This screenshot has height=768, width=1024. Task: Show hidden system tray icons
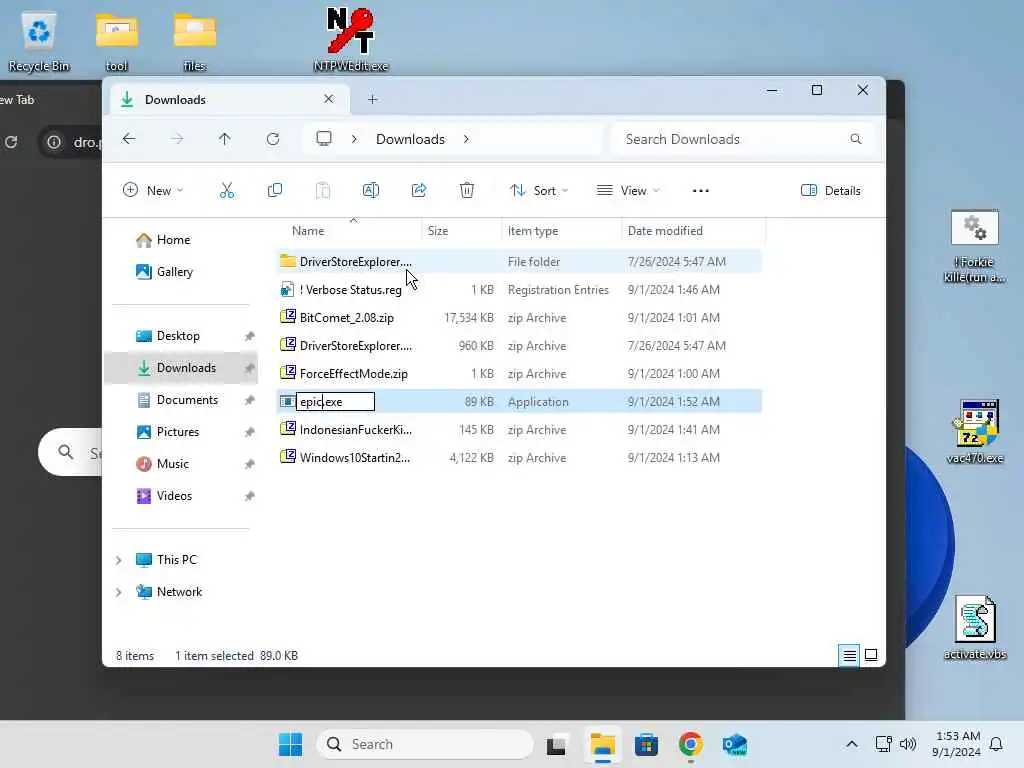[852, 744]
